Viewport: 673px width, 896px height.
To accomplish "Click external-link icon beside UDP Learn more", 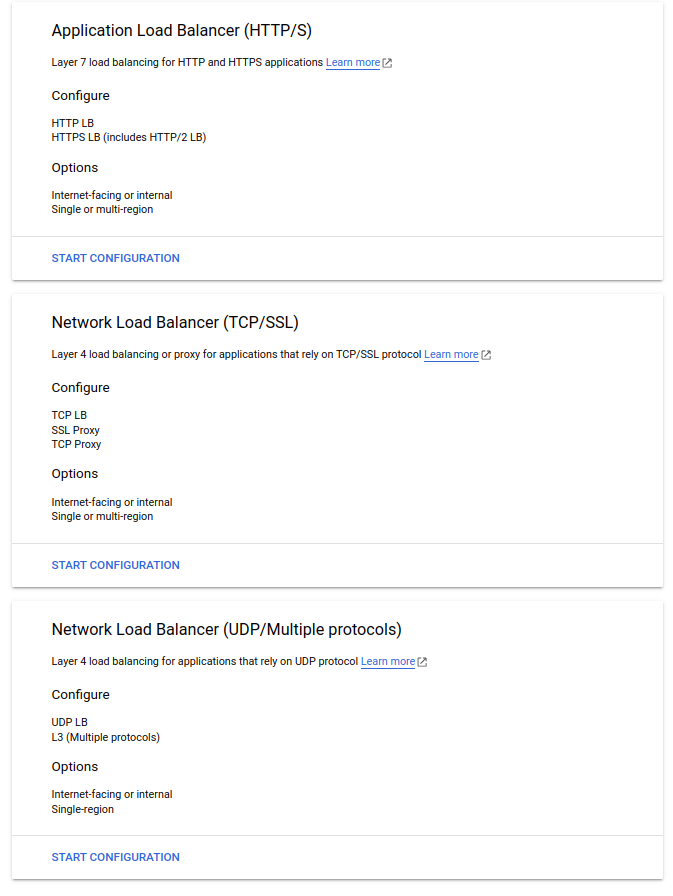I will pyautogui.click(x=422, y=662).
